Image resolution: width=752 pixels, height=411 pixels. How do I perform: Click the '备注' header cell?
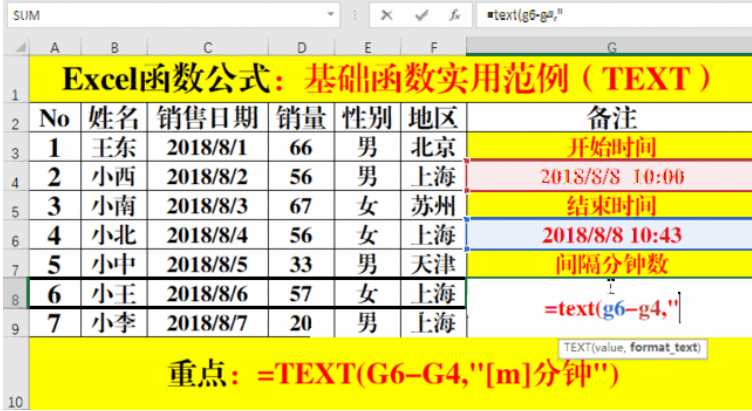click(610, 117)
